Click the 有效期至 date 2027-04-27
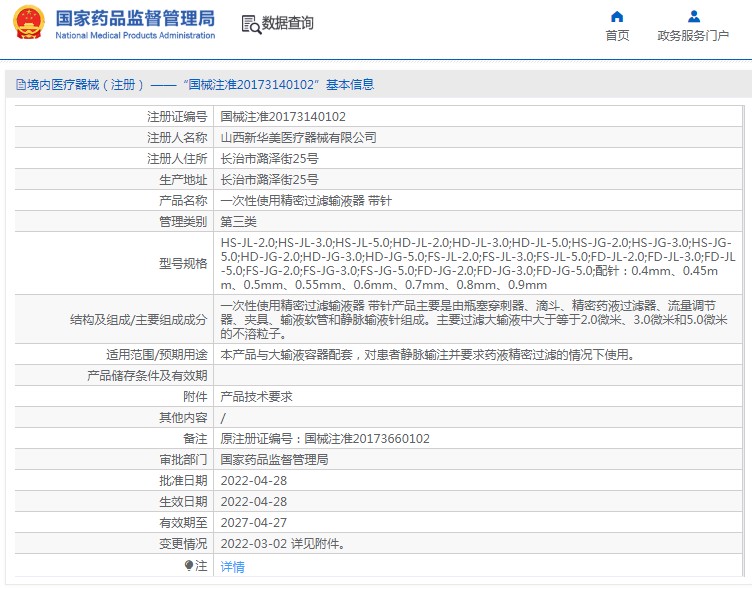Image resolution: width=752 pixels, height=589 pixels. click(x=253, y=523)
